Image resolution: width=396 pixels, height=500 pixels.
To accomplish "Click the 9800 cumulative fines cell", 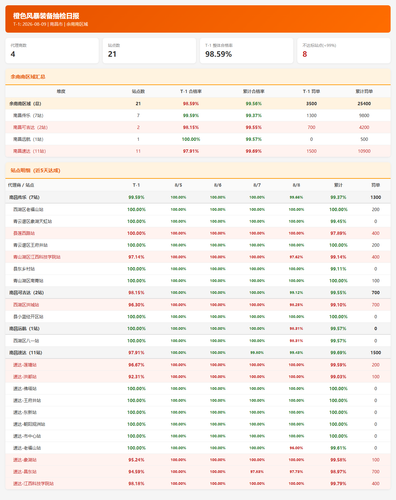I will 364,115.
